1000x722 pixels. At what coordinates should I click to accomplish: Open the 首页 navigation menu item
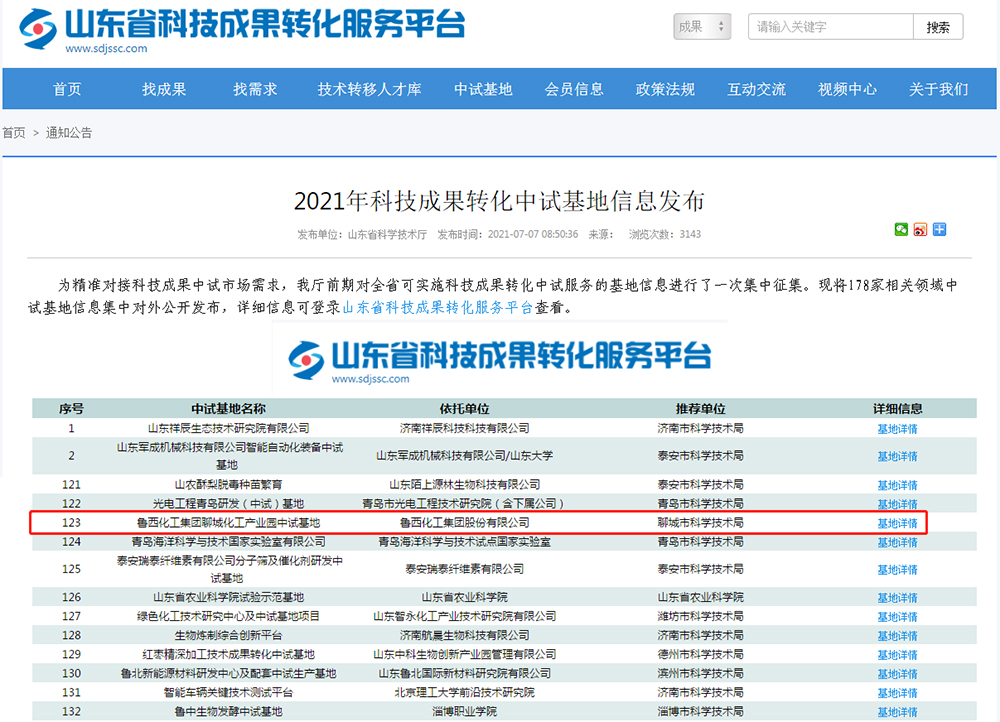pyautogui.click(x=67, y=89)
